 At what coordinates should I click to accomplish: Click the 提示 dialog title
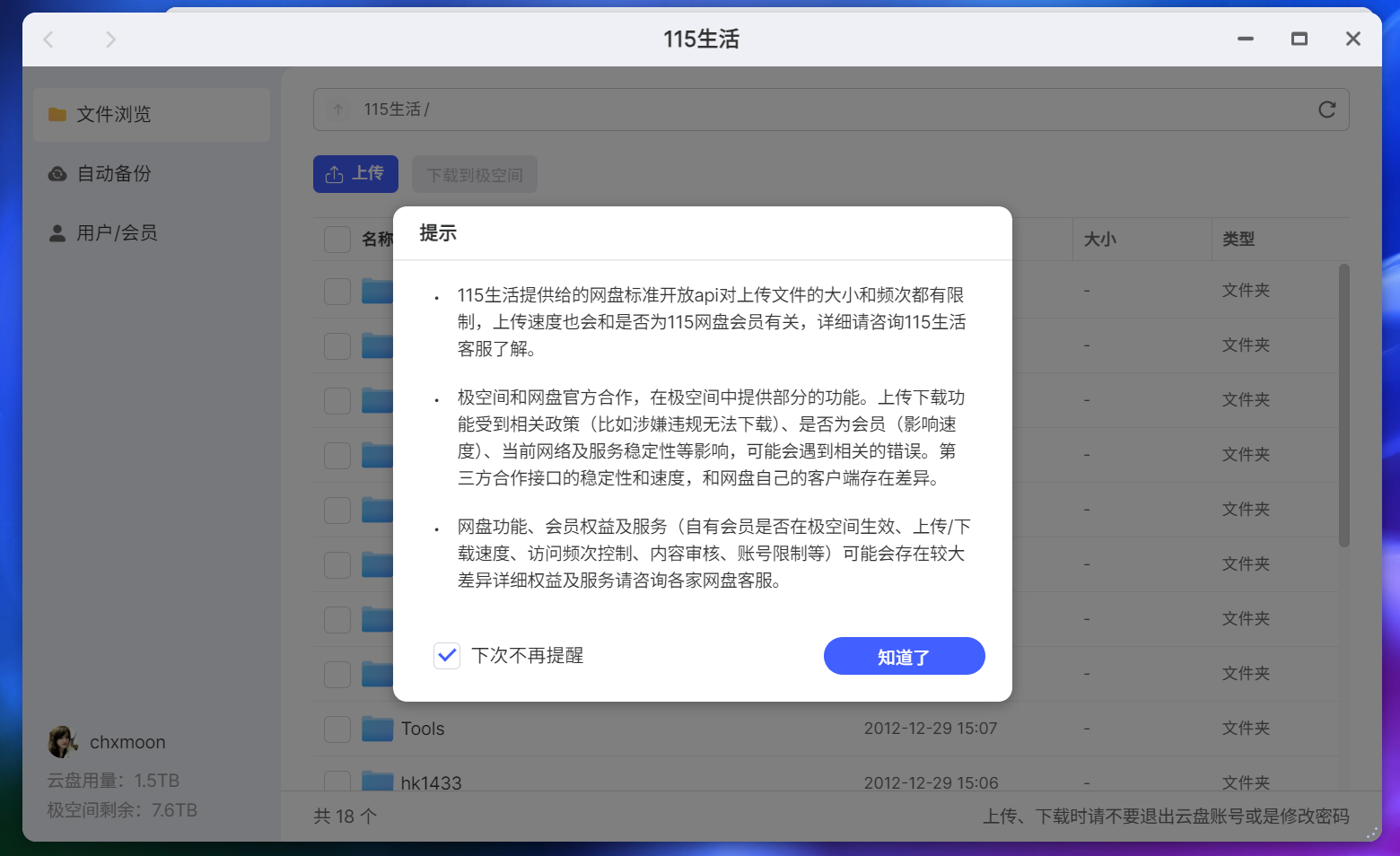coord(438,233)
